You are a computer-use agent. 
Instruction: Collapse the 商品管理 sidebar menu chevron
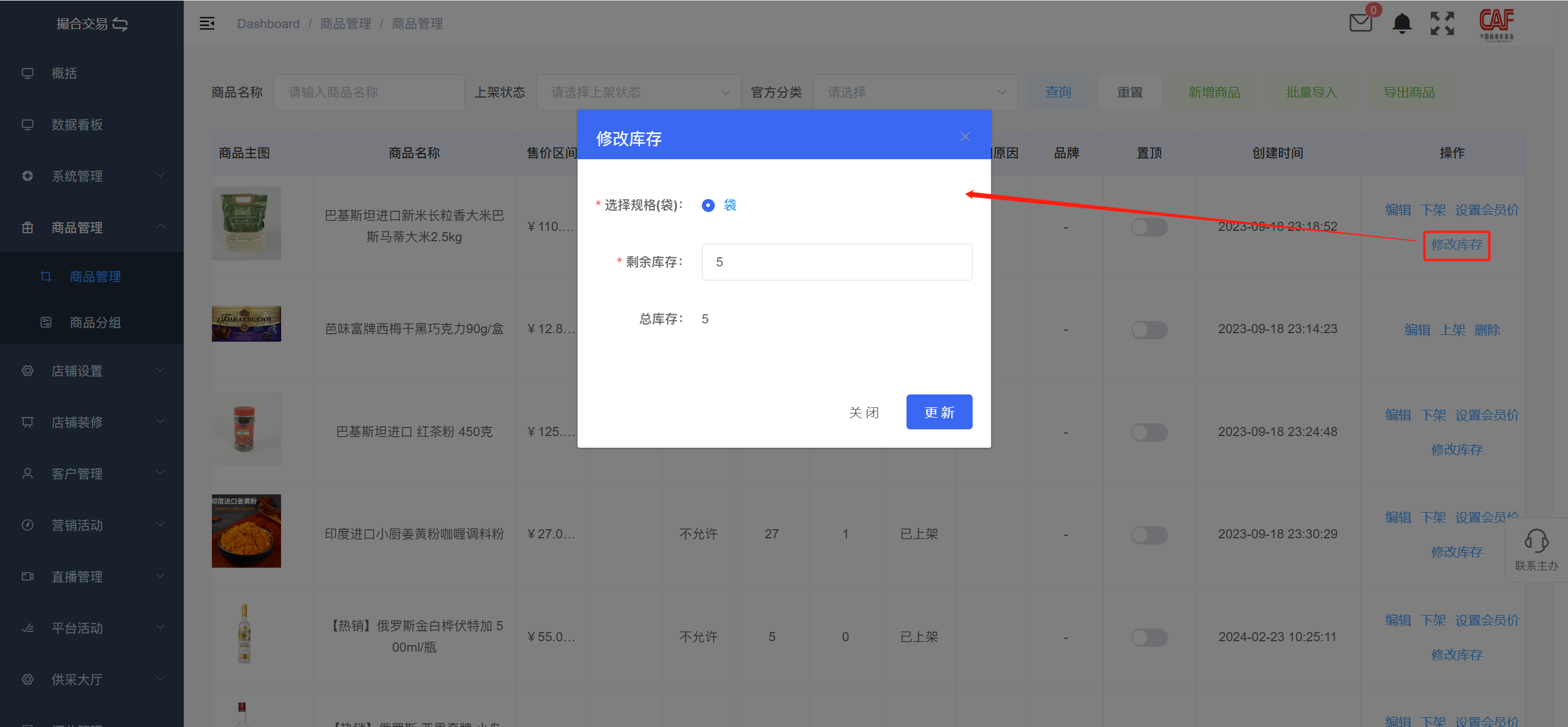pos(160,227)
